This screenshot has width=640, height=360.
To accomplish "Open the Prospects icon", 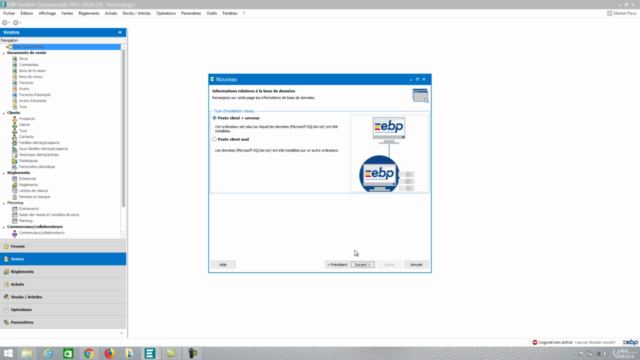I will tap(15, 119).
